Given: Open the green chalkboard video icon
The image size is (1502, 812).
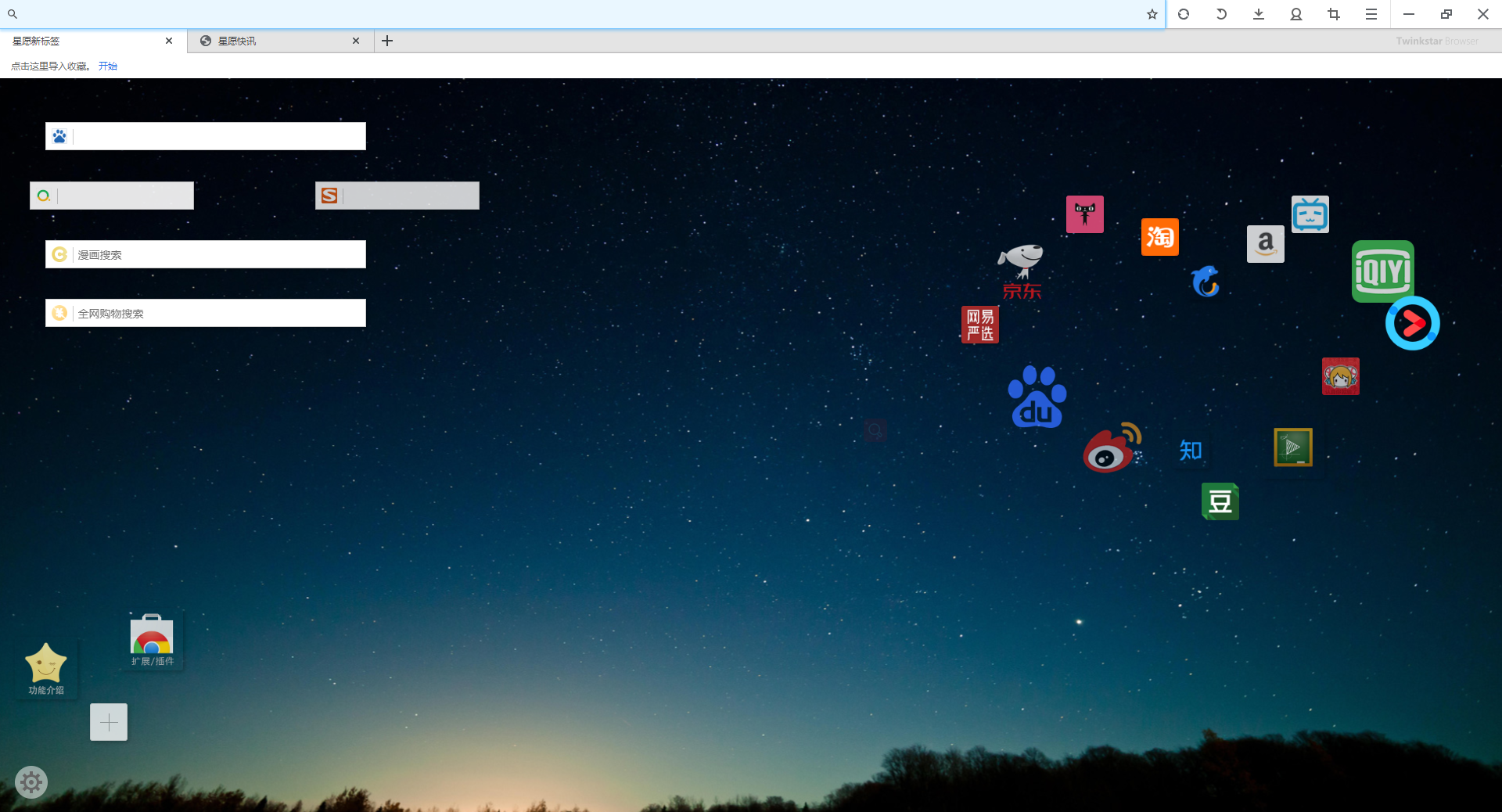Looking at the screenshot, I should coord(1293,447).
